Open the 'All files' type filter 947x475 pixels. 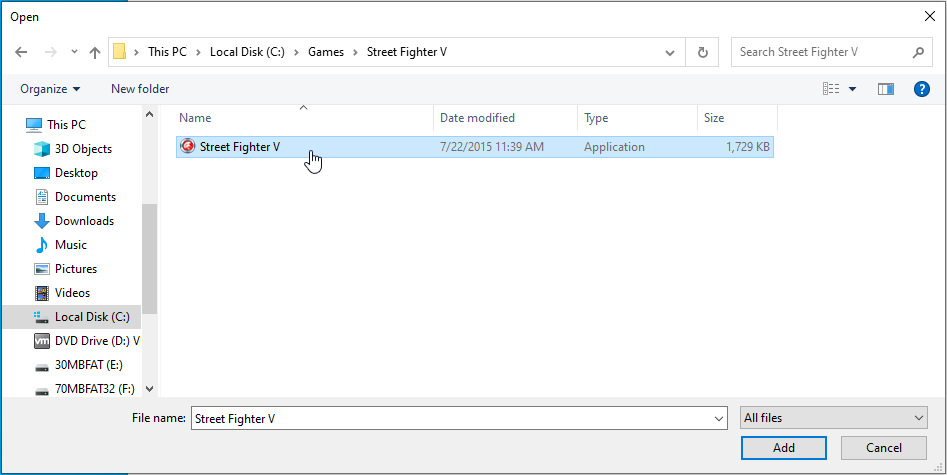pyautogui.click(x=833, y=418)
